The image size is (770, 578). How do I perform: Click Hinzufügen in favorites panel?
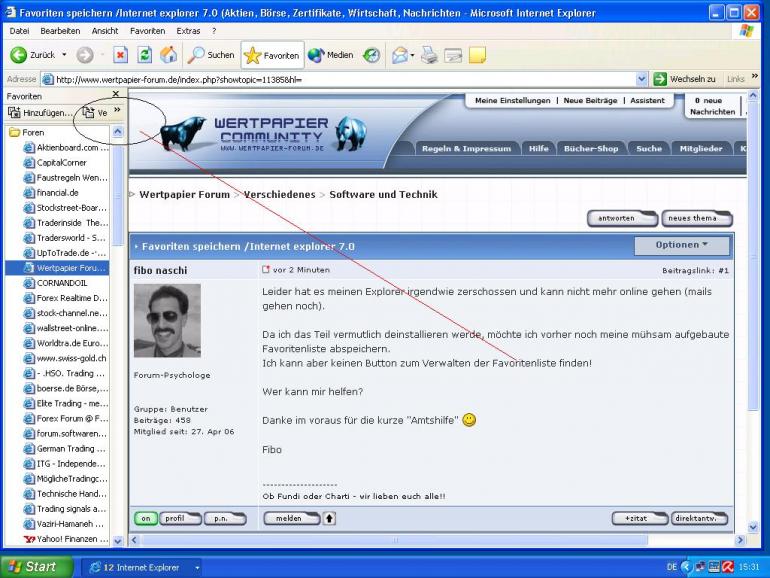(x=40, y=112)
